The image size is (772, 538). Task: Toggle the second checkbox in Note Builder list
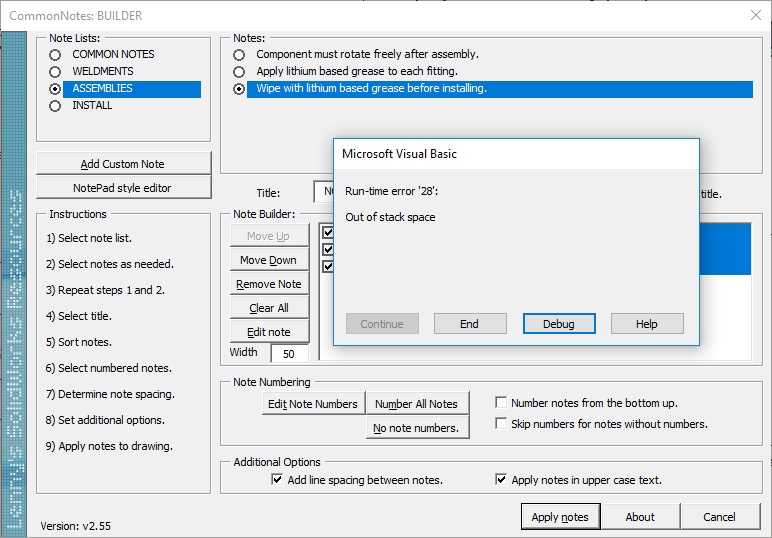click(x=328, y=250)
